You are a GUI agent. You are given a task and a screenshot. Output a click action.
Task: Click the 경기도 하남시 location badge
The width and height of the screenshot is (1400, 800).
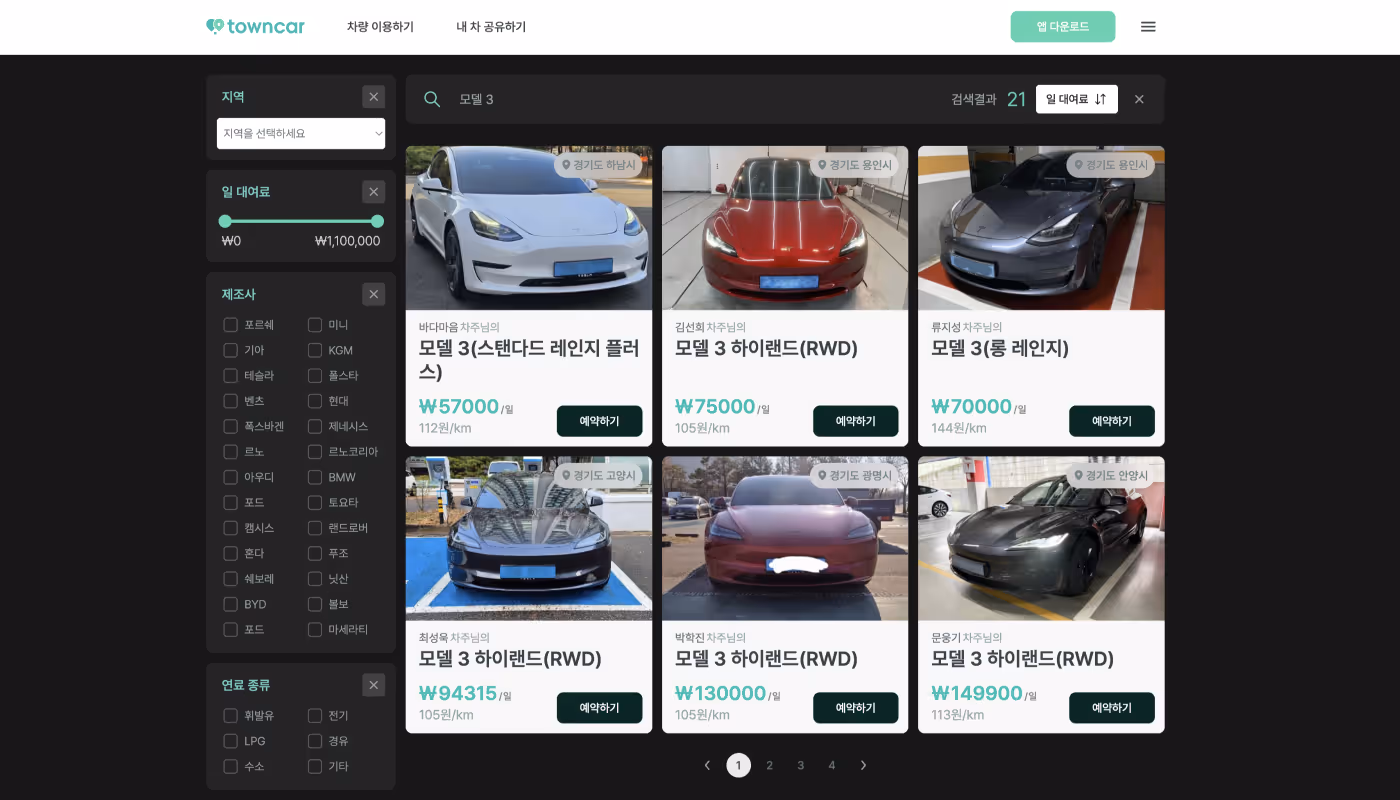coord(598,165)
